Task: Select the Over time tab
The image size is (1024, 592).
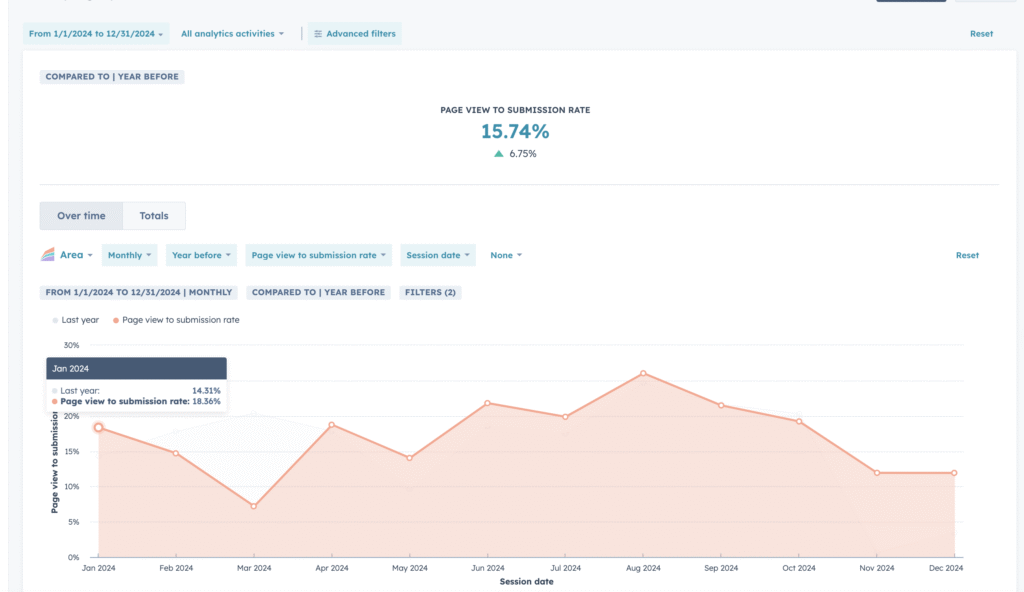Action: (x=81, y=216)
